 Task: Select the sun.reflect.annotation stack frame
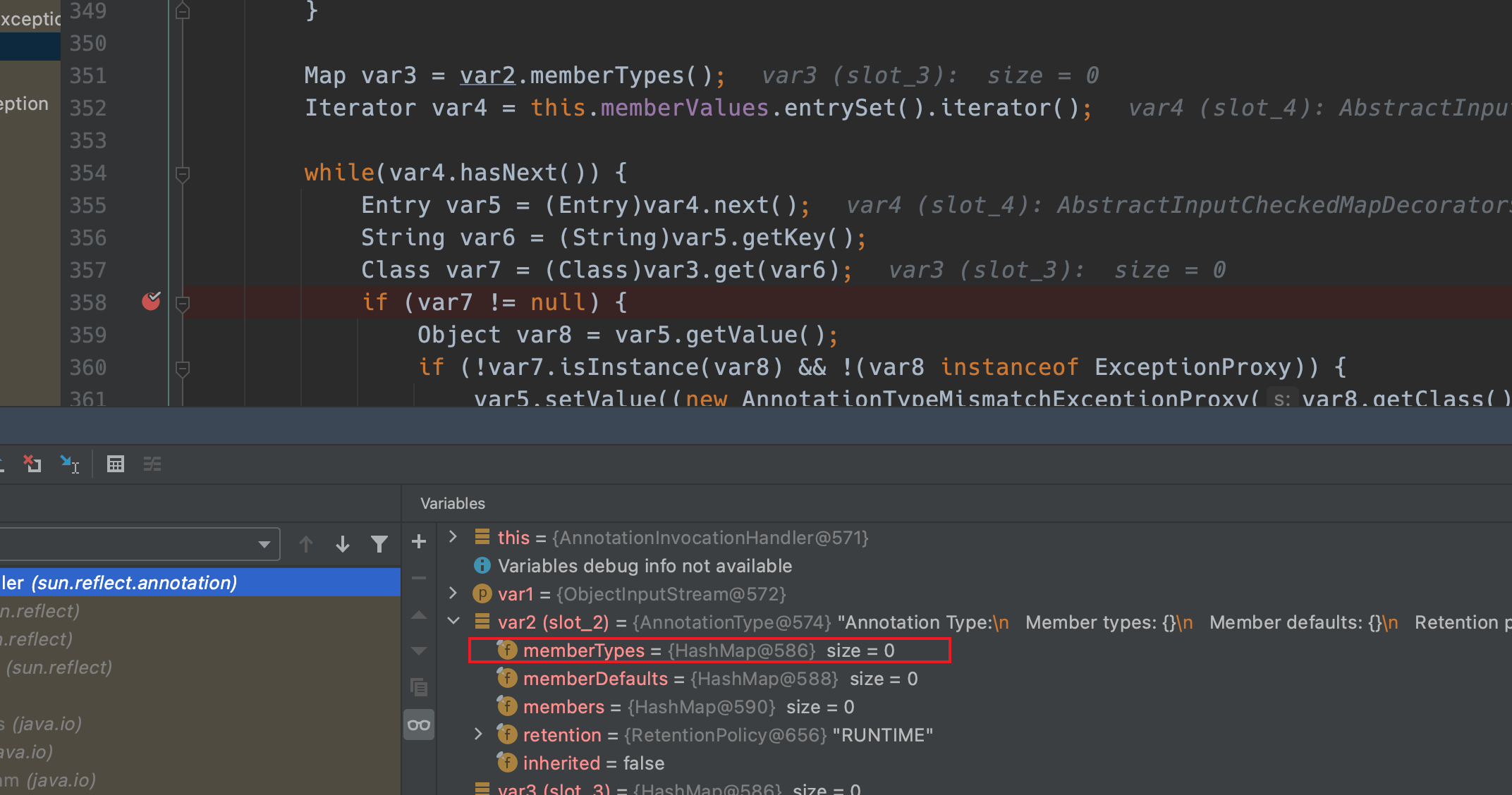coord(134,583)
